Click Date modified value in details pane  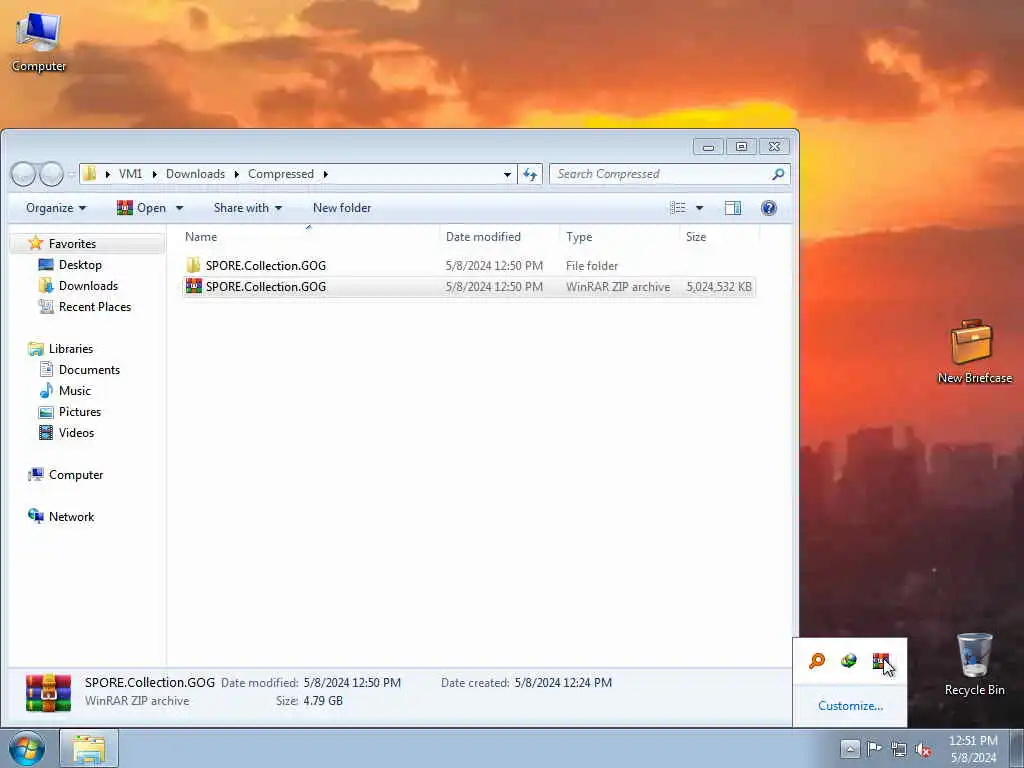coord(352,682)
